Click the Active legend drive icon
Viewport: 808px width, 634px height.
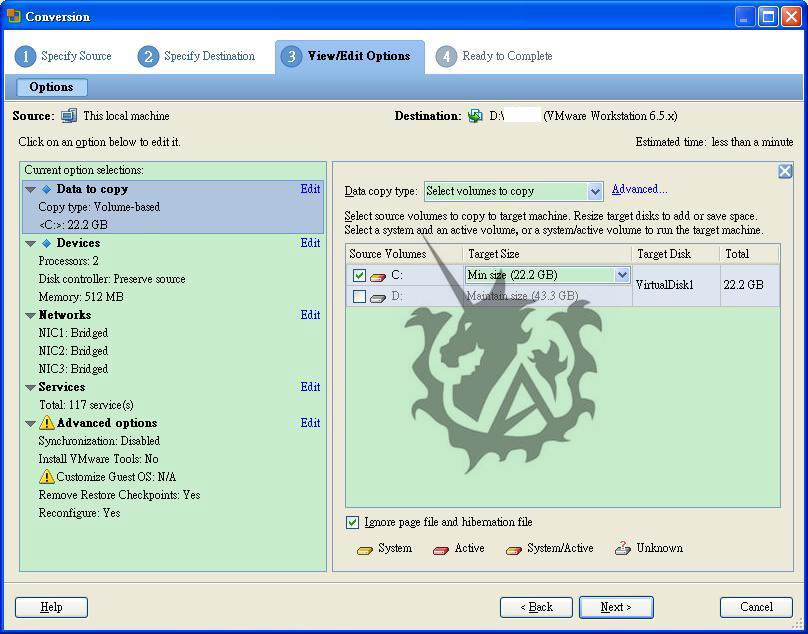point(441,550)
